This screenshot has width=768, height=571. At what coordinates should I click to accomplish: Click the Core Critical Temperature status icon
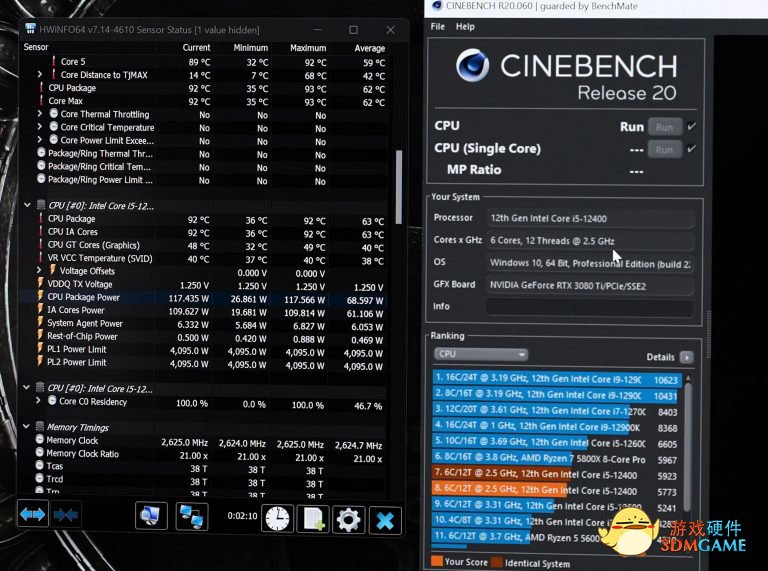click(54, 126)
